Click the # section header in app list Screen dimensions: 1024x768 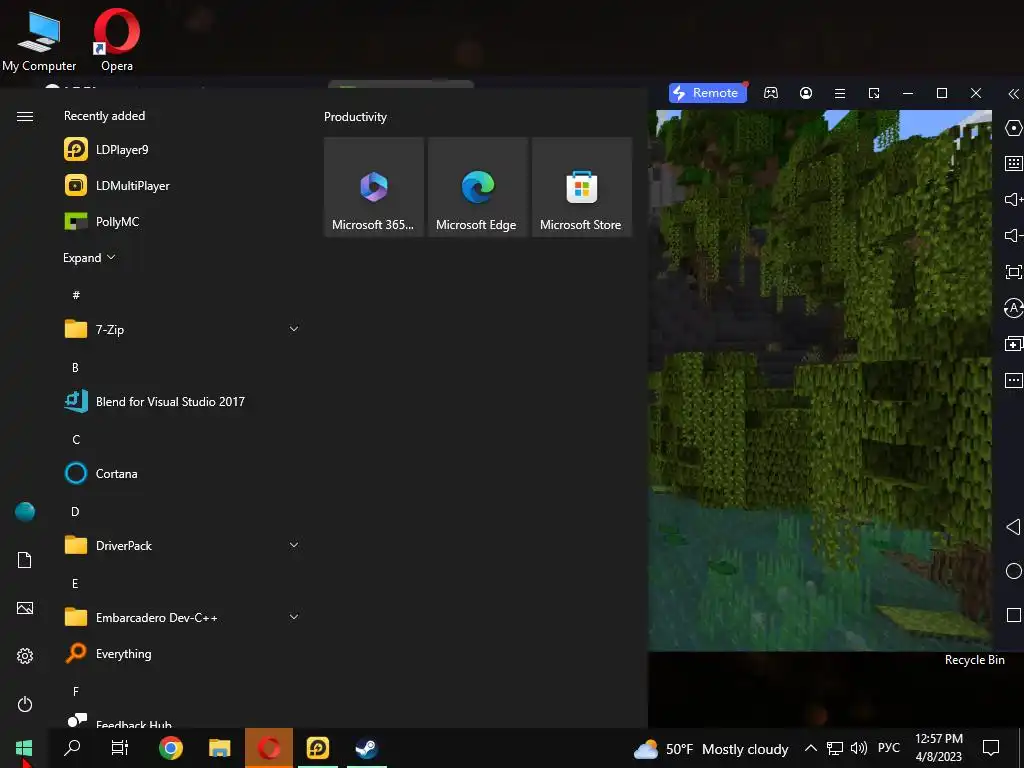76,295
